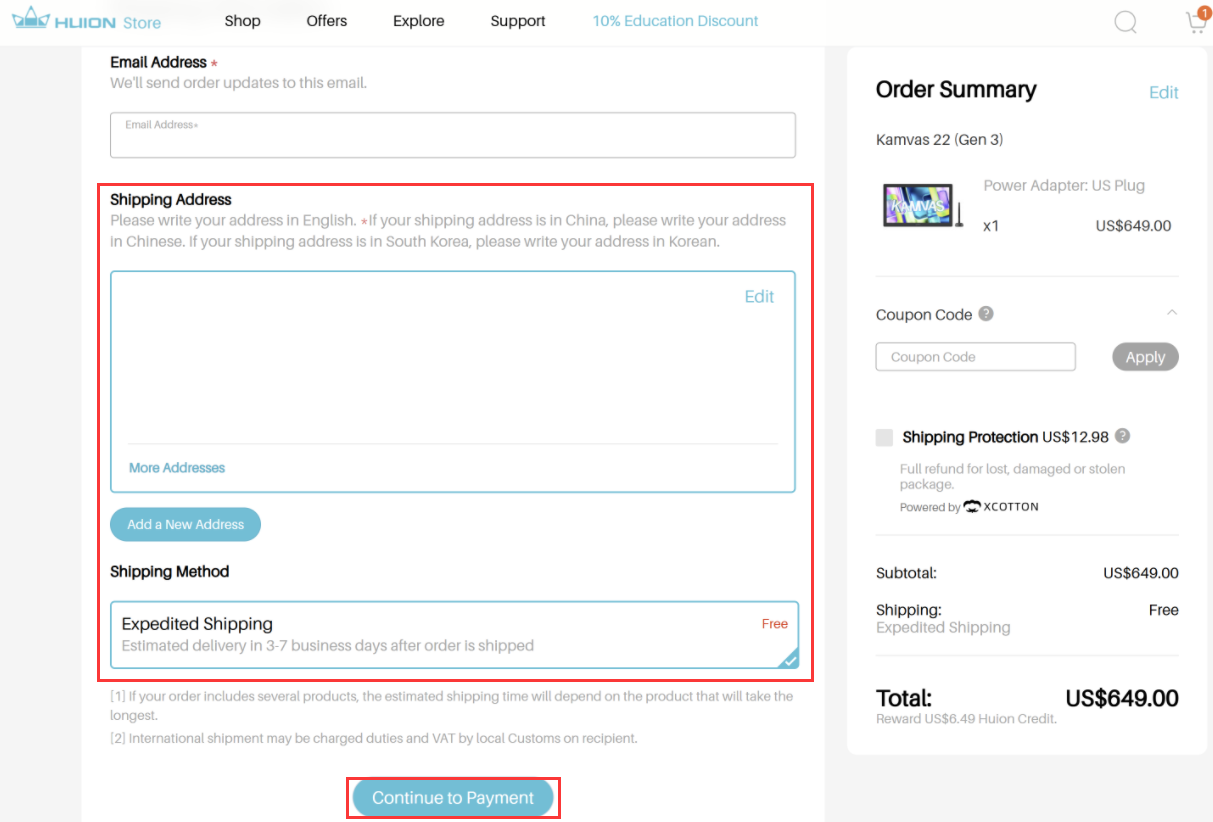Edit the Order Summary
Viewport: 1213px width, 822px height.
click(1164, 92)
